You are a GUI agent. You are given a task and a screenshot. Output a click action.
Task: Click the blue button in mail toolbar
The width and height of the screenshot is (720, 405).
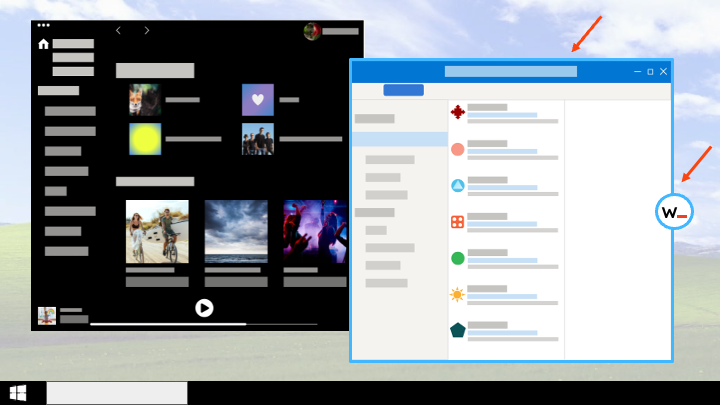coord(404,90)
